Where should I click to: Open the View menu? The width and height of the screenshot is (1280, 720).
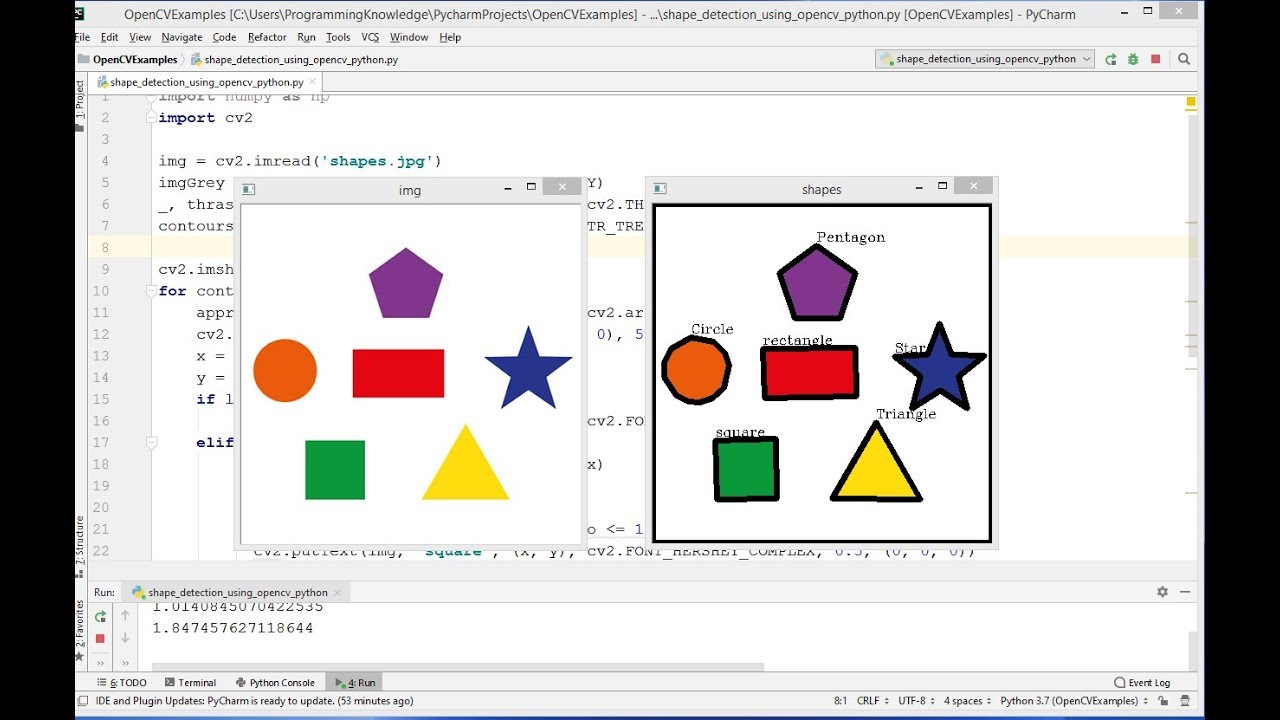140,37
